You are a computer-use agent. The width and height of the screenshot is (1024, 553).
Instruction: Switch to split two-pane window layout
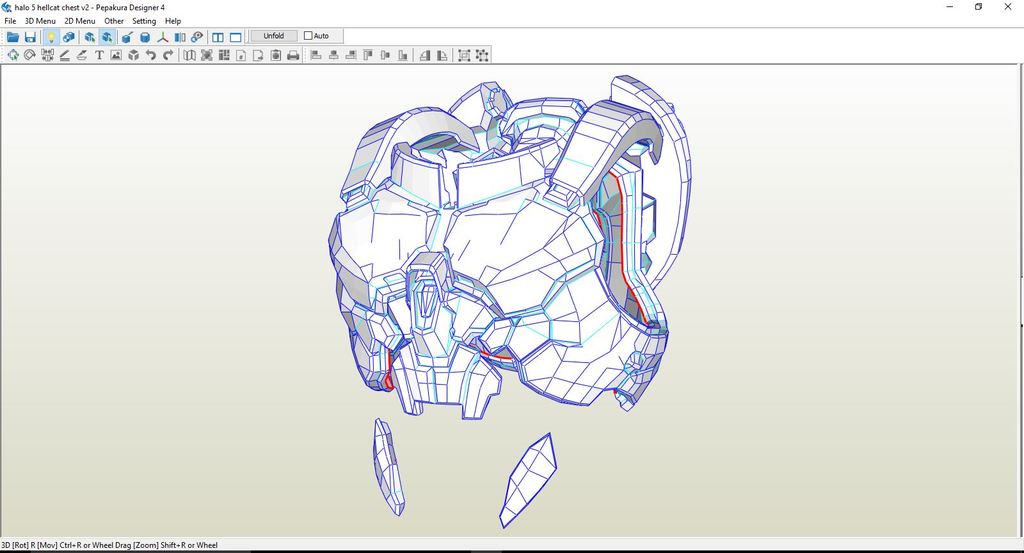pos(218,37)
